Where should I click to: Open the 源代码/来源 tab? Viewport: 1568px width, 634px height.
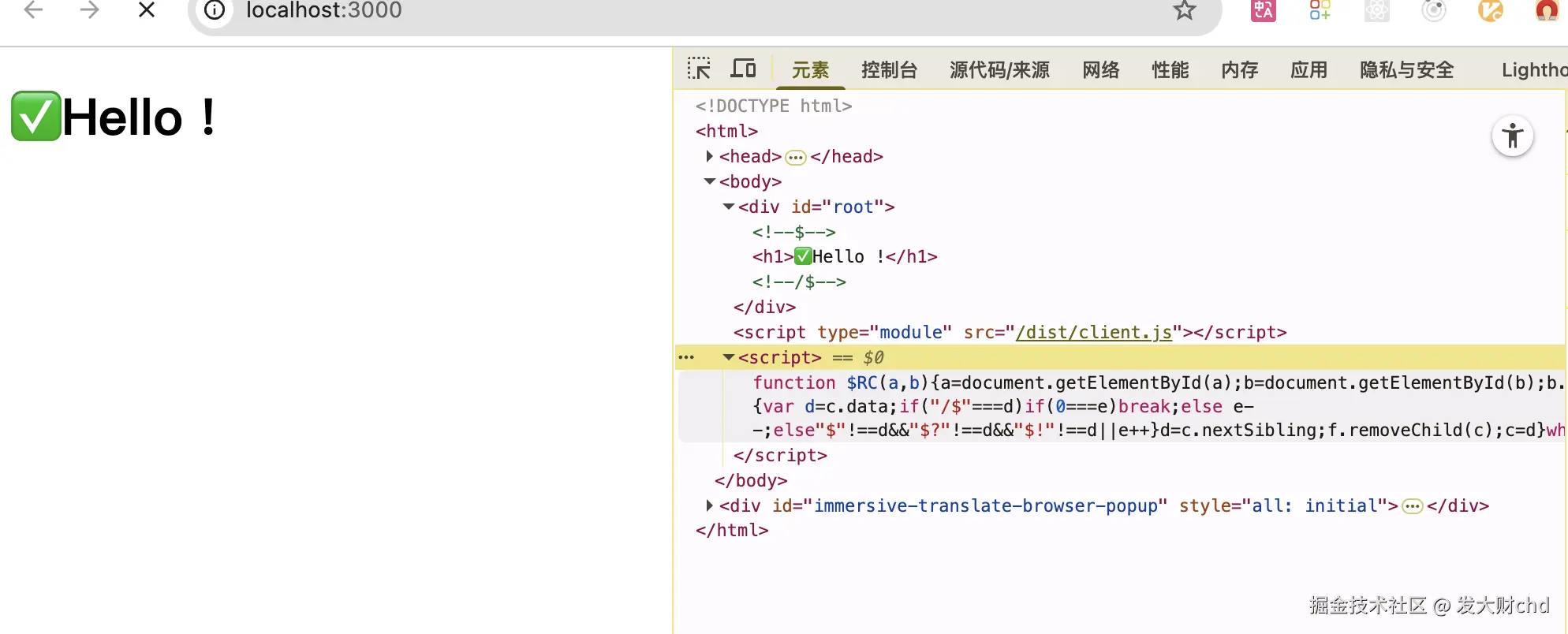(x=1000, y=70)
